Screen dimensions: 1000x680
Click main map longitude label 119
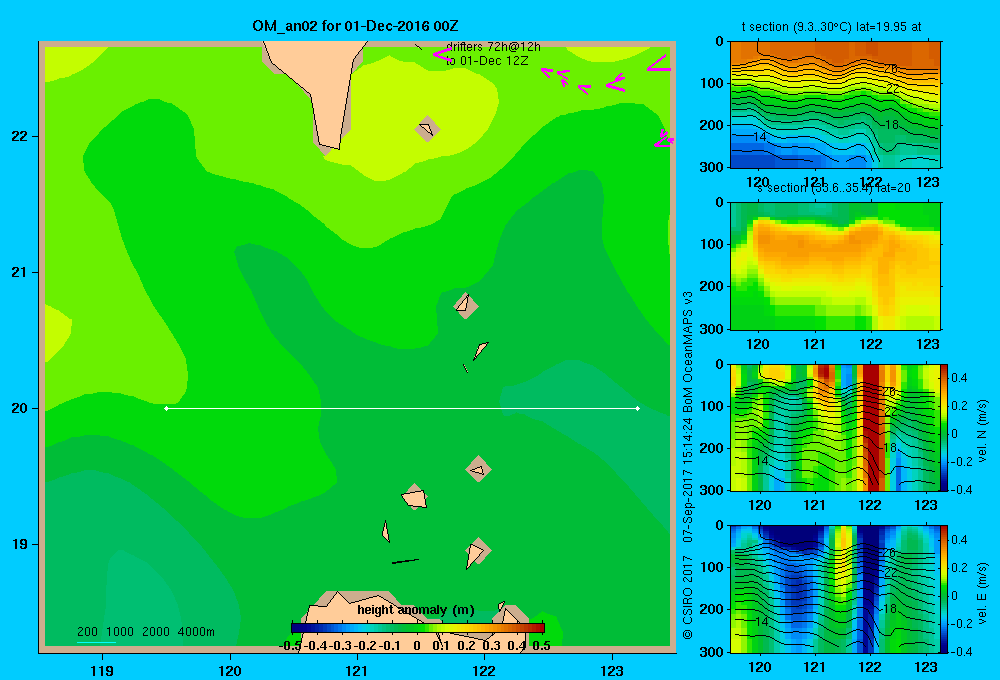click(102, 670)
